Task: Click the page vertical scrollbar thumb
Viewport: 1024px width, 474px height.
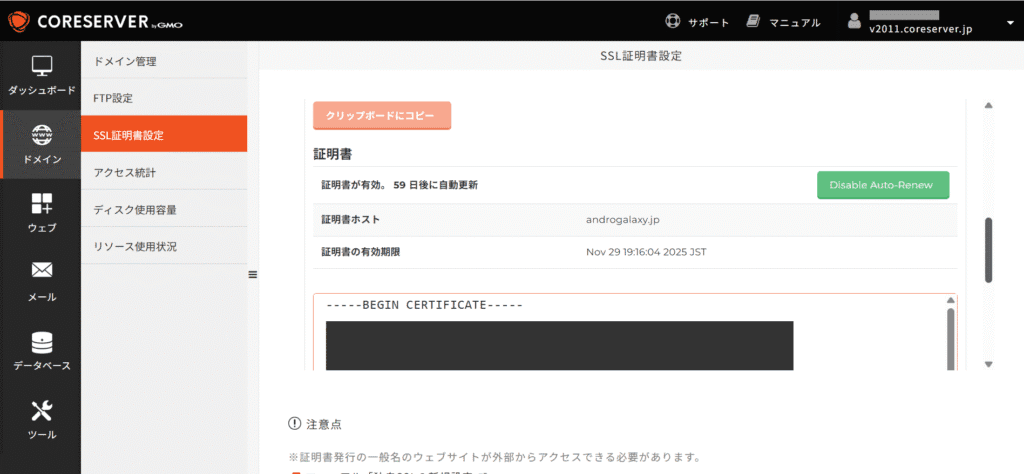Action: coord(988,250)
